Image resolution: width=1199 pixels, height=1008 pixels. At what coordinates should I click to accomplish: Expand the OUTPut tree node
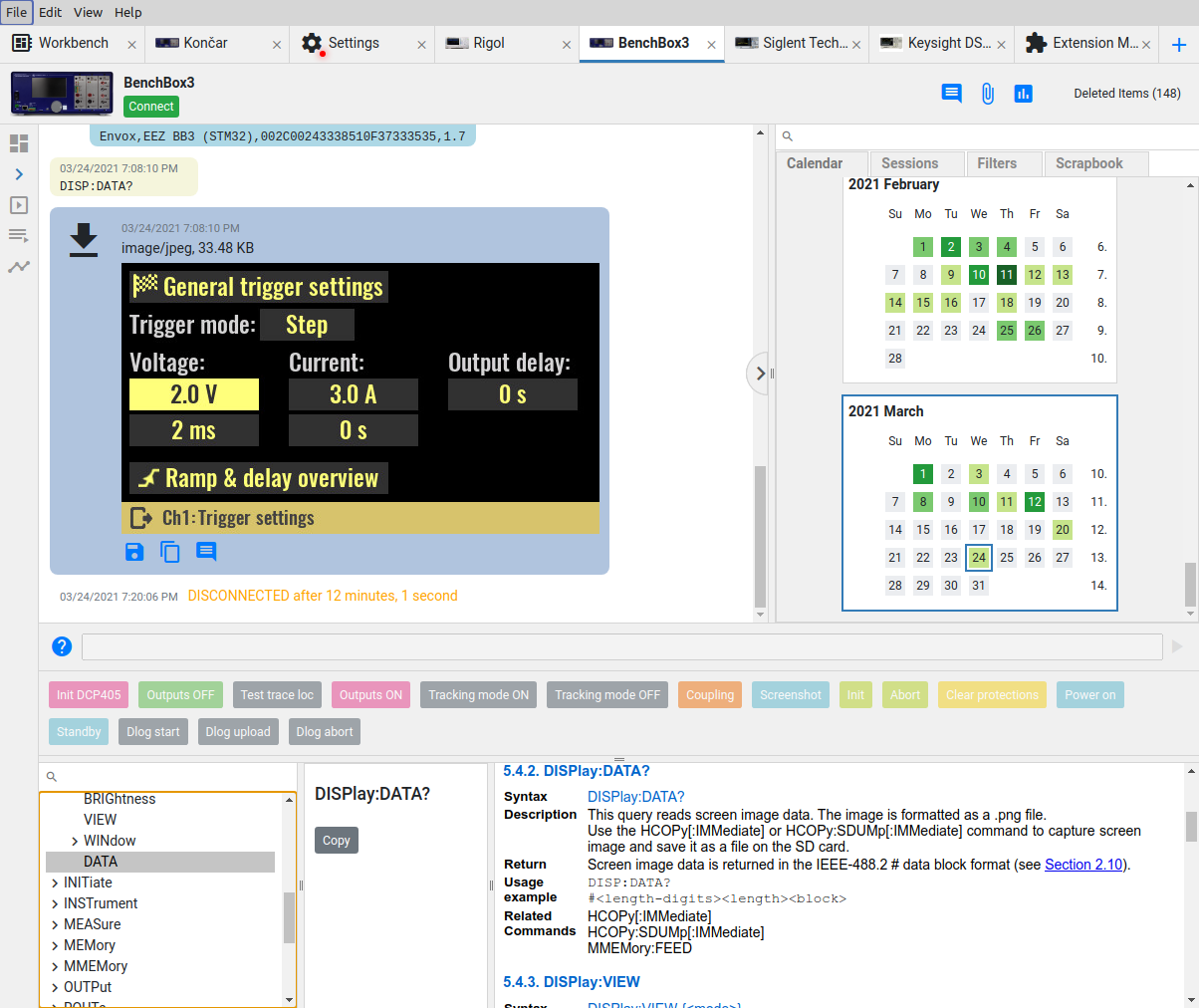click(x=54, y=987)
